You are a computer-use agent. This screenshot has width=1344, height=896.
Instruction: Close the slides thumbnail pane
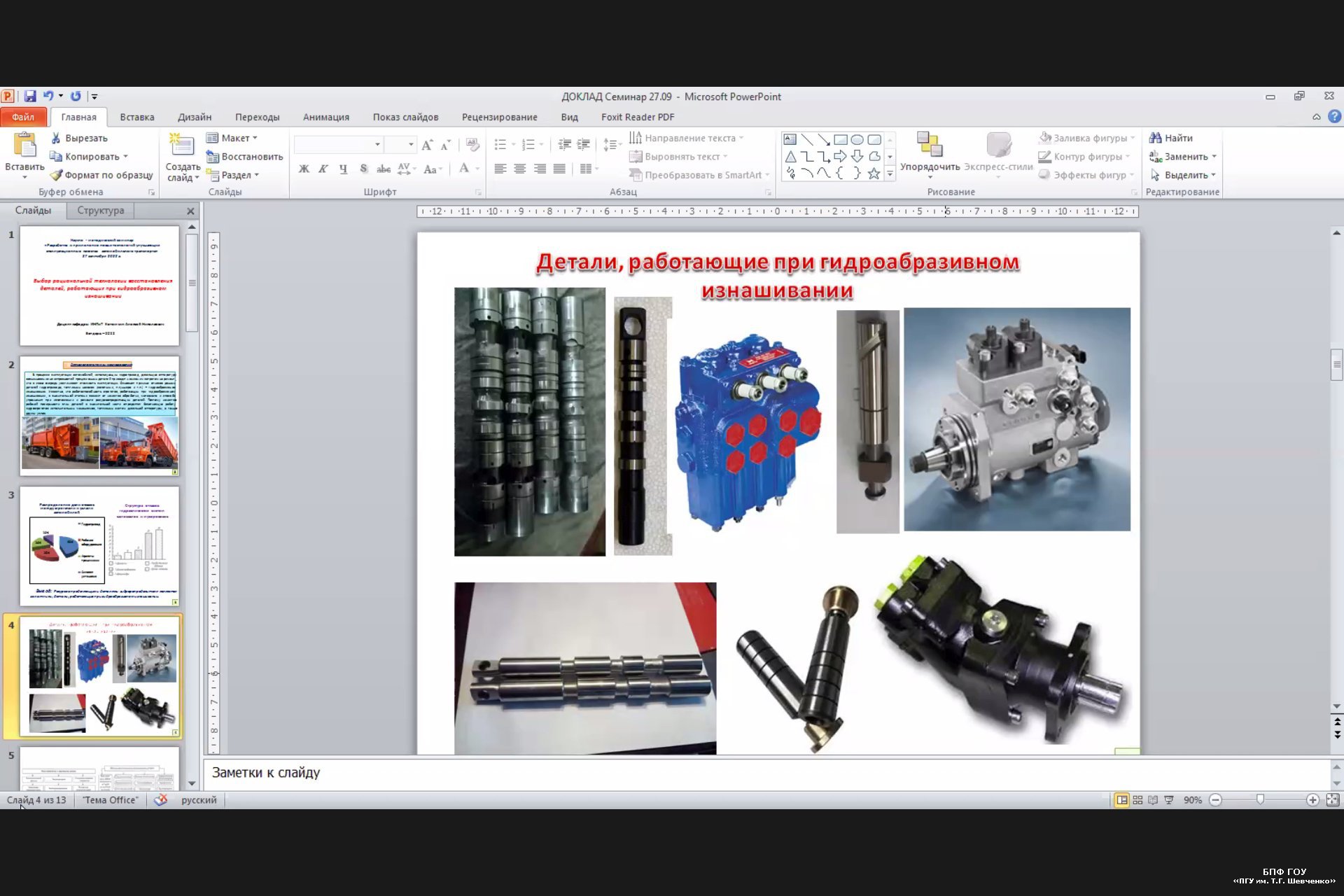(190, 211)
